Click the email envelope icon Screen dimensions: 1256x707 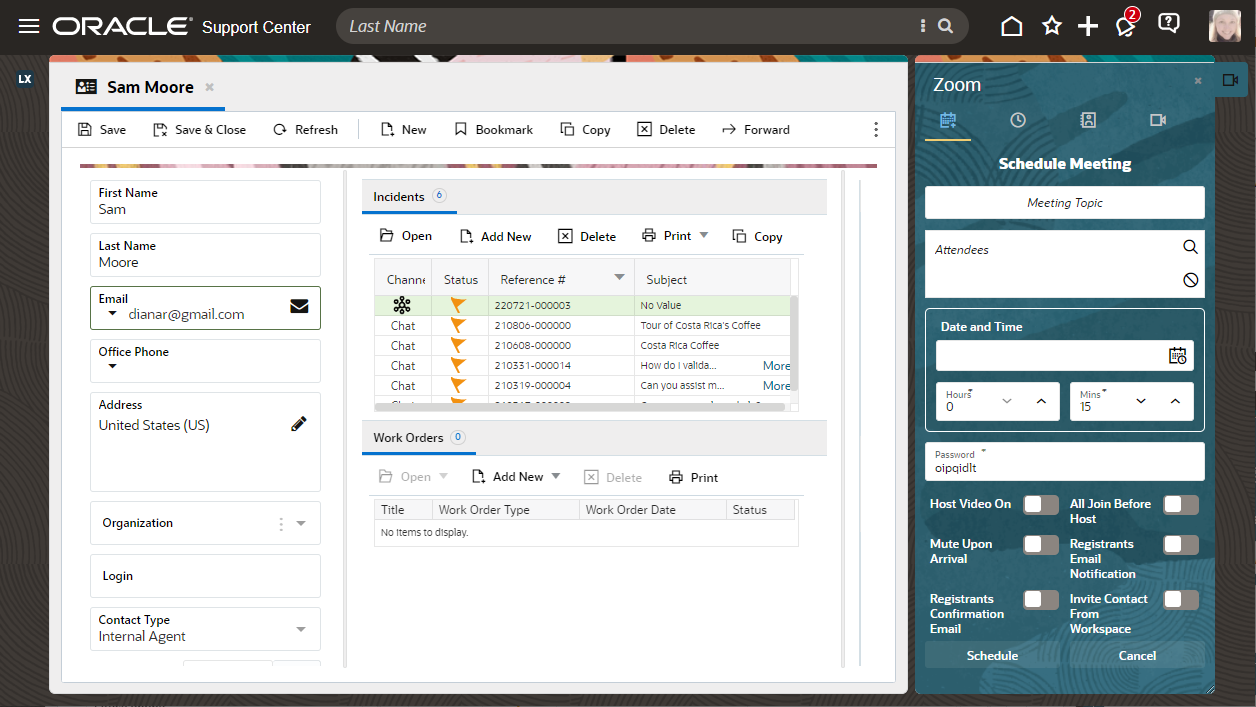[x=299, y=306]
